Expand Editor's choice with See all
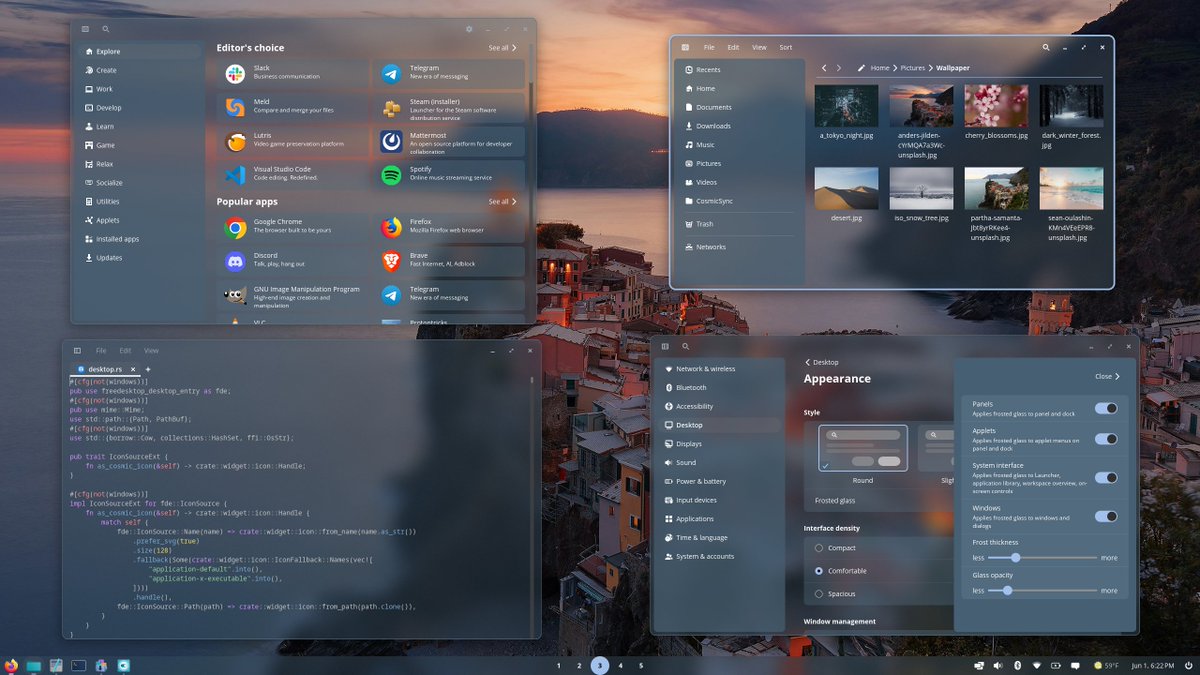 coord(503,48)
